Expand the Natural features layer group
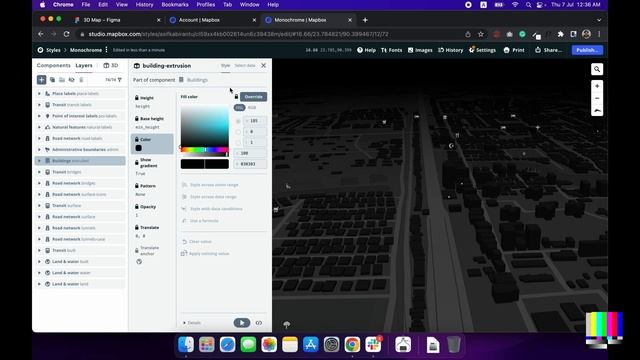 (x=40, y=127)
